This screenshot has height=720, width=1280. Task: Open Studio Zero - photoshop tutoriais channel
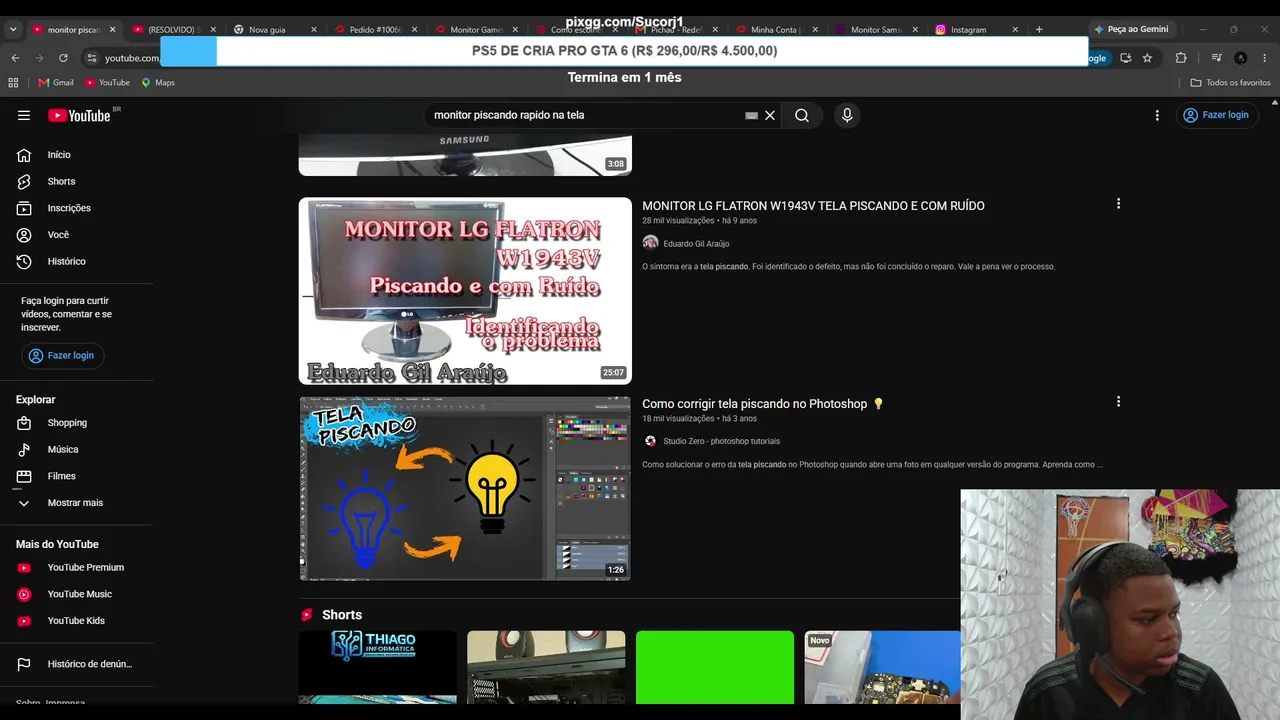coord(721,441)
